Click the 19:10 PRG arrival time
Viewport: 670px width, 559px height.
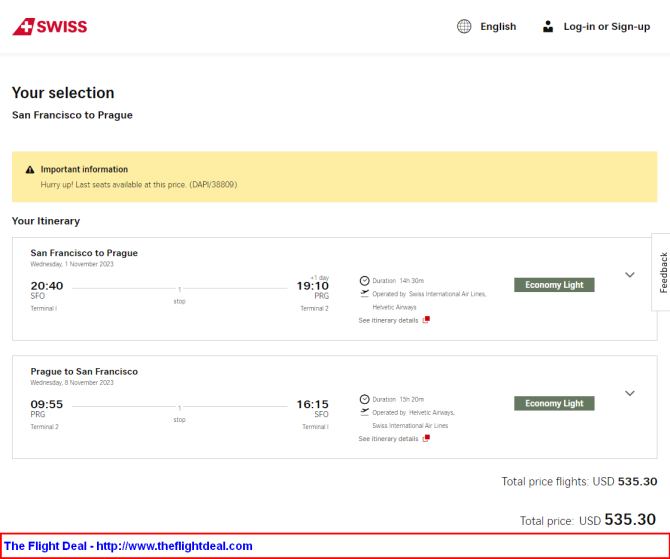[313, 286]
